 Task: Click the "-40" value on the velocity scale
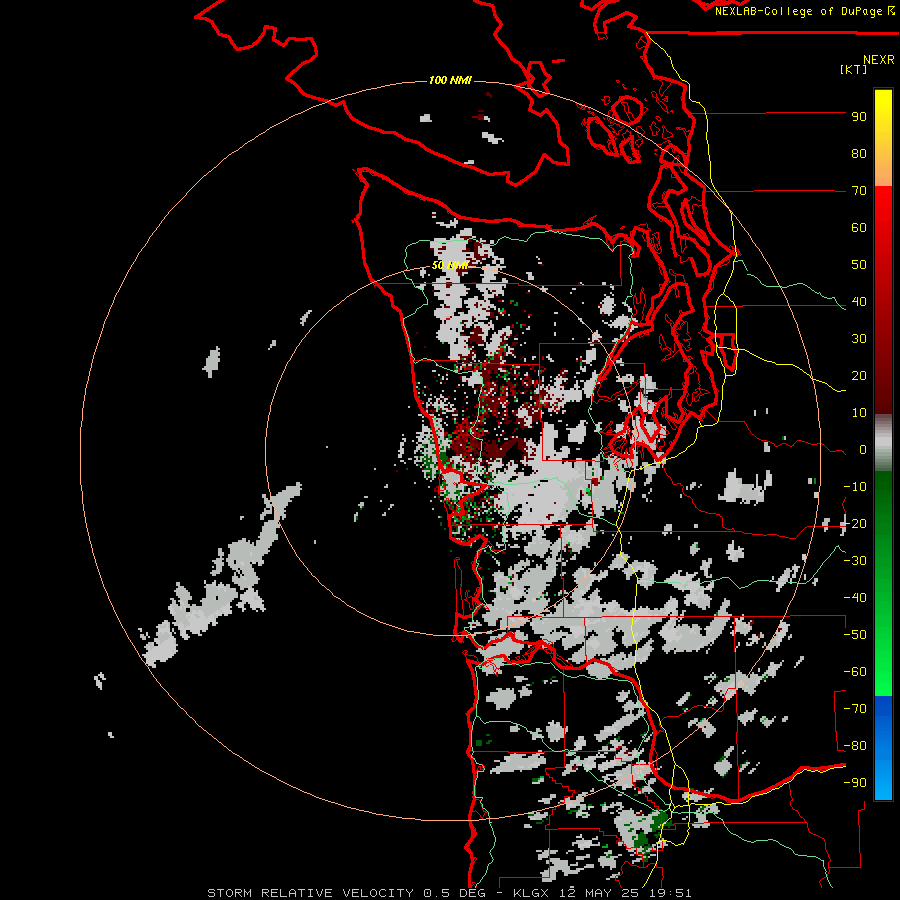click(x=855, y=598)
